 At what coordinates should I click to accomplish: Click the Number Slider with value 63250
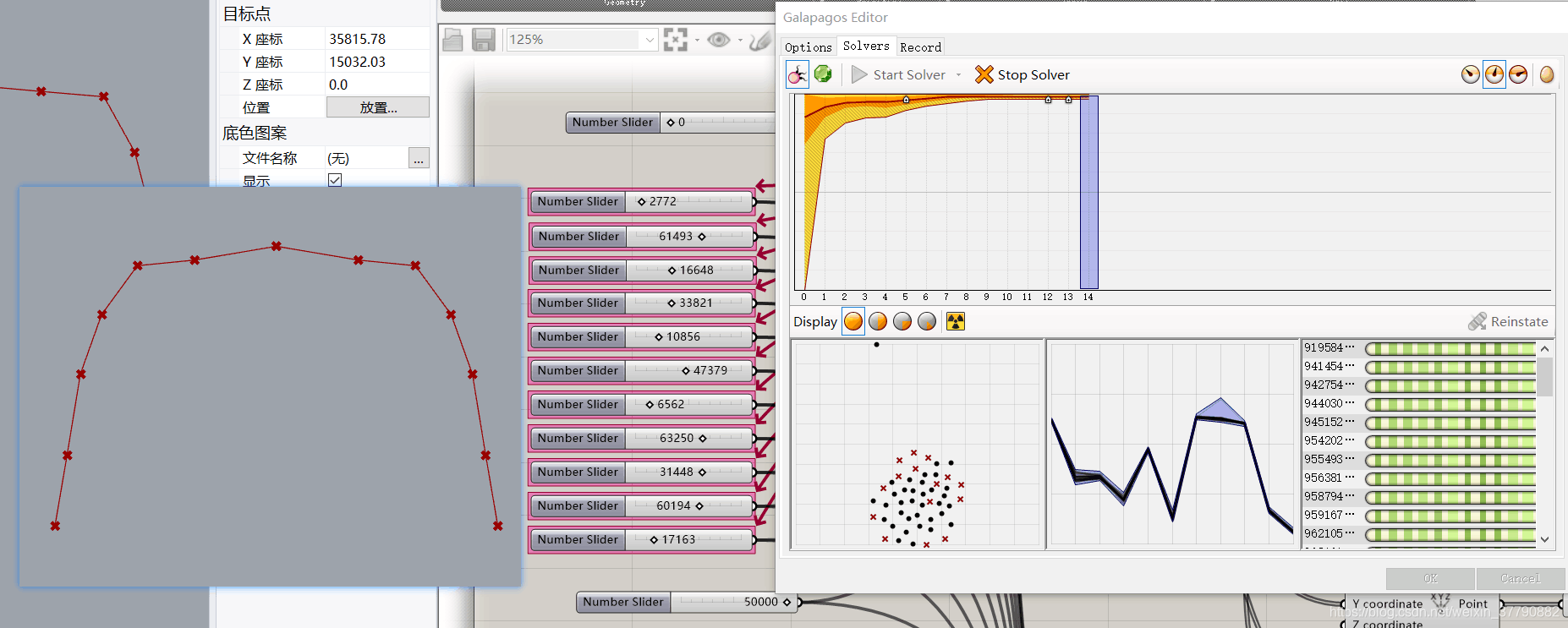pos(642,438)
